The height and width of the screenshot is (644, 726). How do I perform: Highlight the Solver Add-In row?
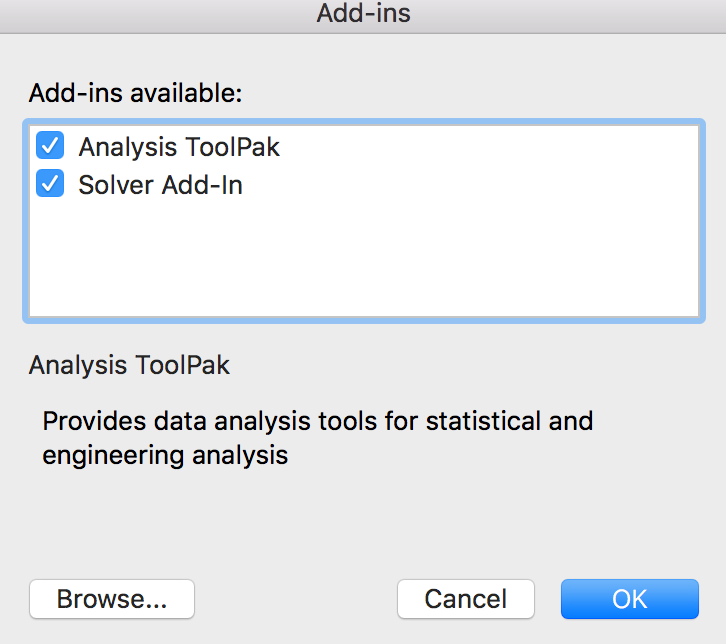click(160, 185)
